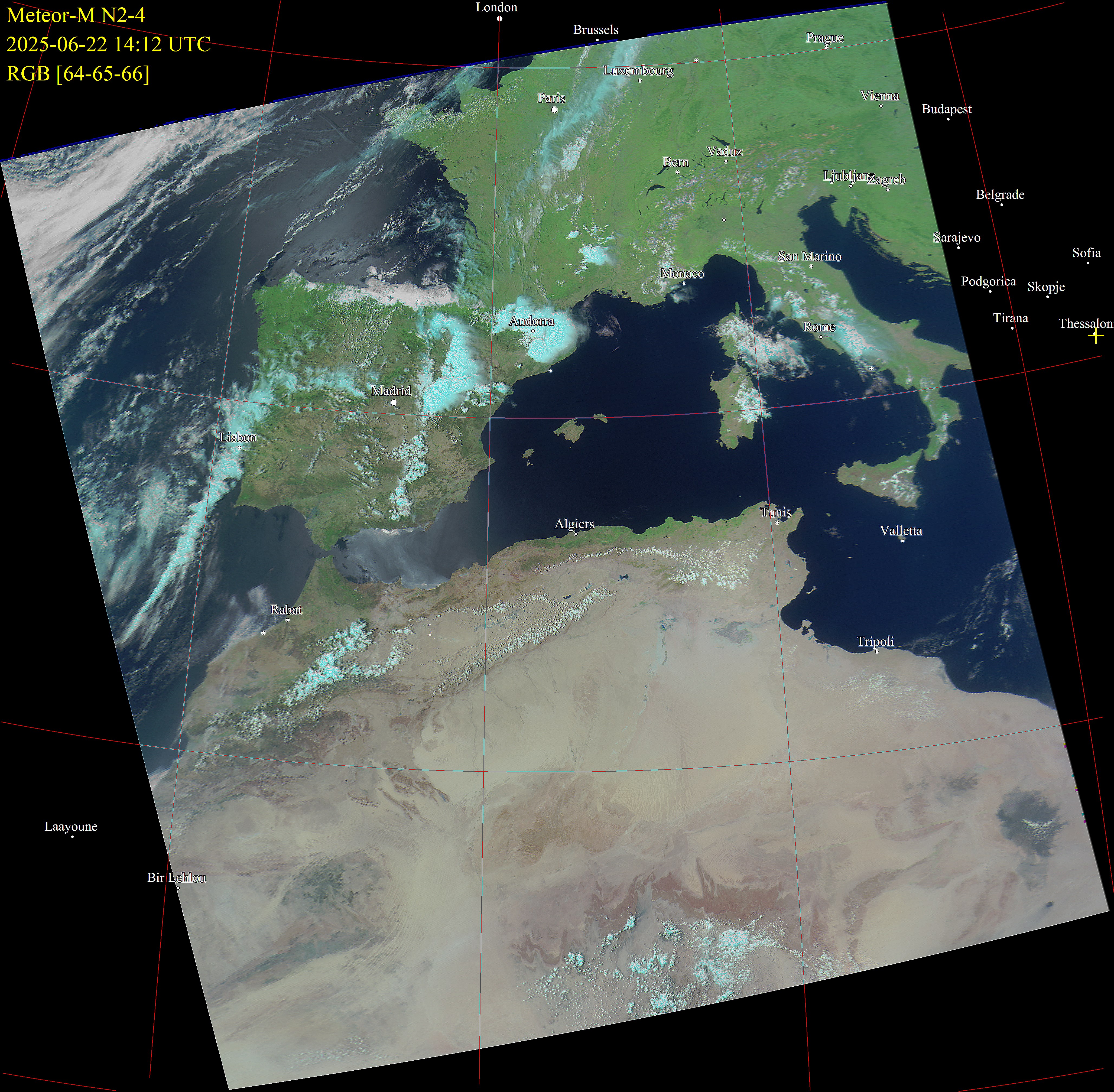Screen dimensions: 1114x1092
Task: Click the London city label
Action: (x=496, y=8)
